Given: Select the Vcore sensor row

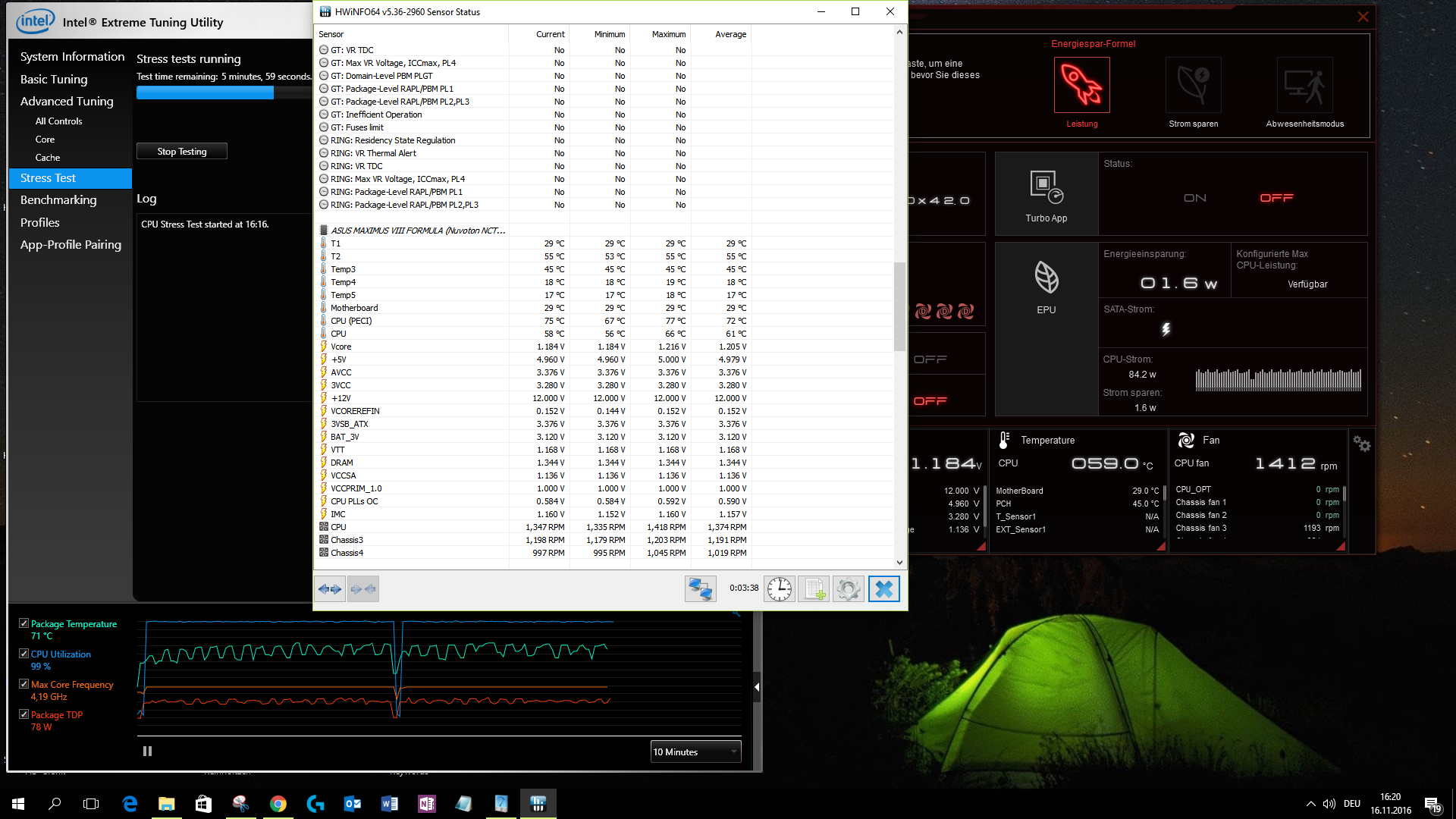Looking at the screenshot, I should click(x=534, y=347).
